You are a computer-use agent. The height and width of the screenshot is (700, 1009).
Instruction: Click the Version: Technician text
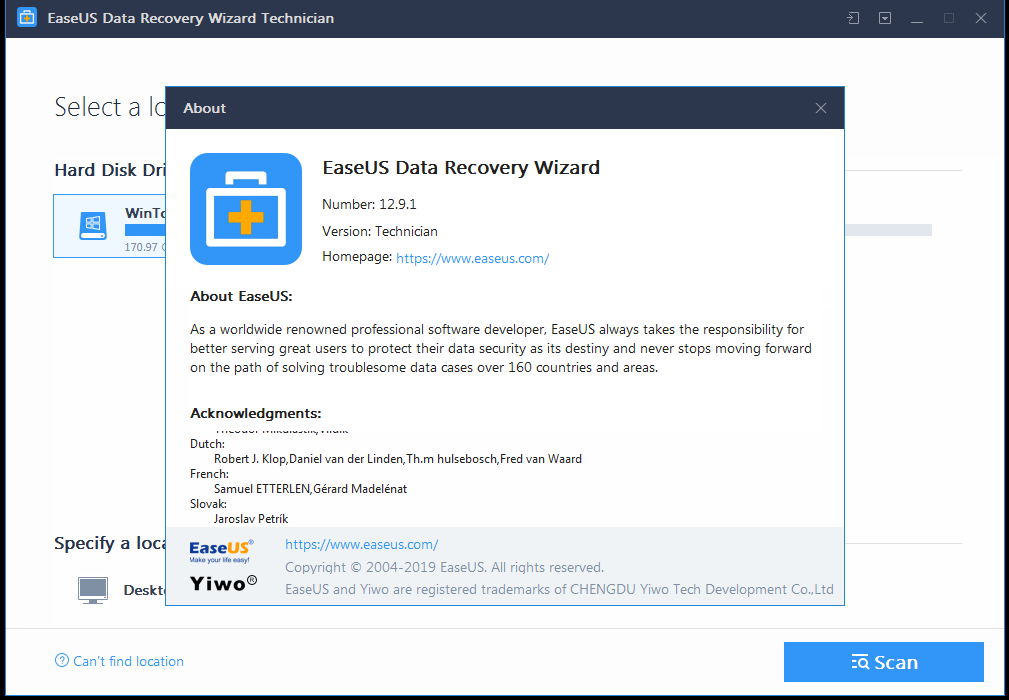point(380,231)
